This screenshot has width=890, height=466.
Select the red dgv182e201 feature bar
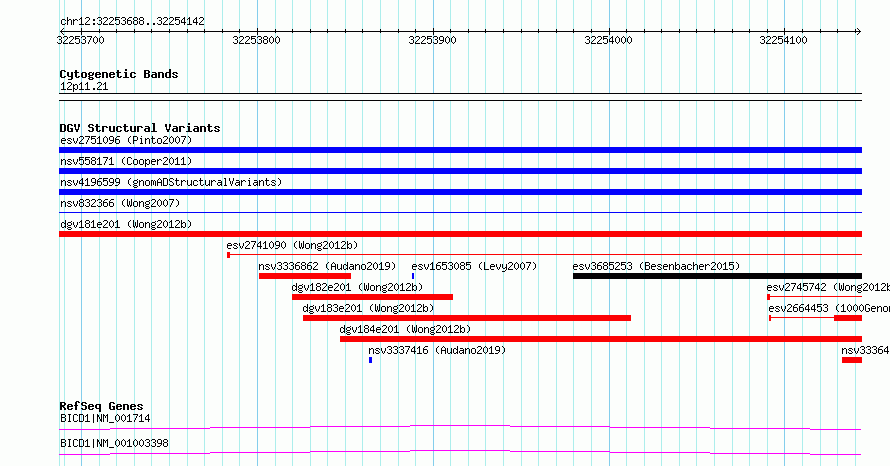click(372, 297)
